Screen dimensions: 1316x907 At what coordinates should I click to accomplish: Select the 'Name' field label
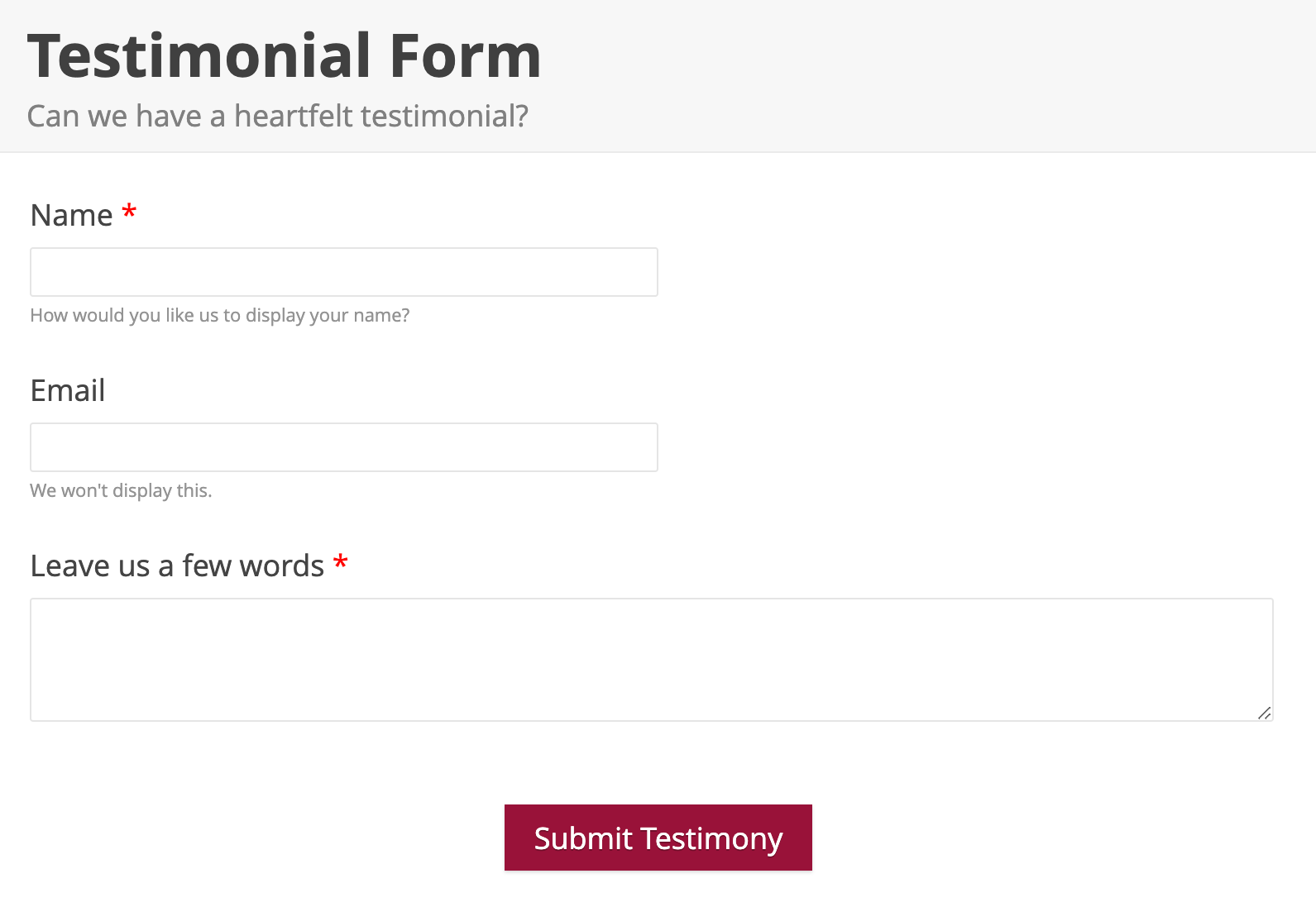[71, 215]
